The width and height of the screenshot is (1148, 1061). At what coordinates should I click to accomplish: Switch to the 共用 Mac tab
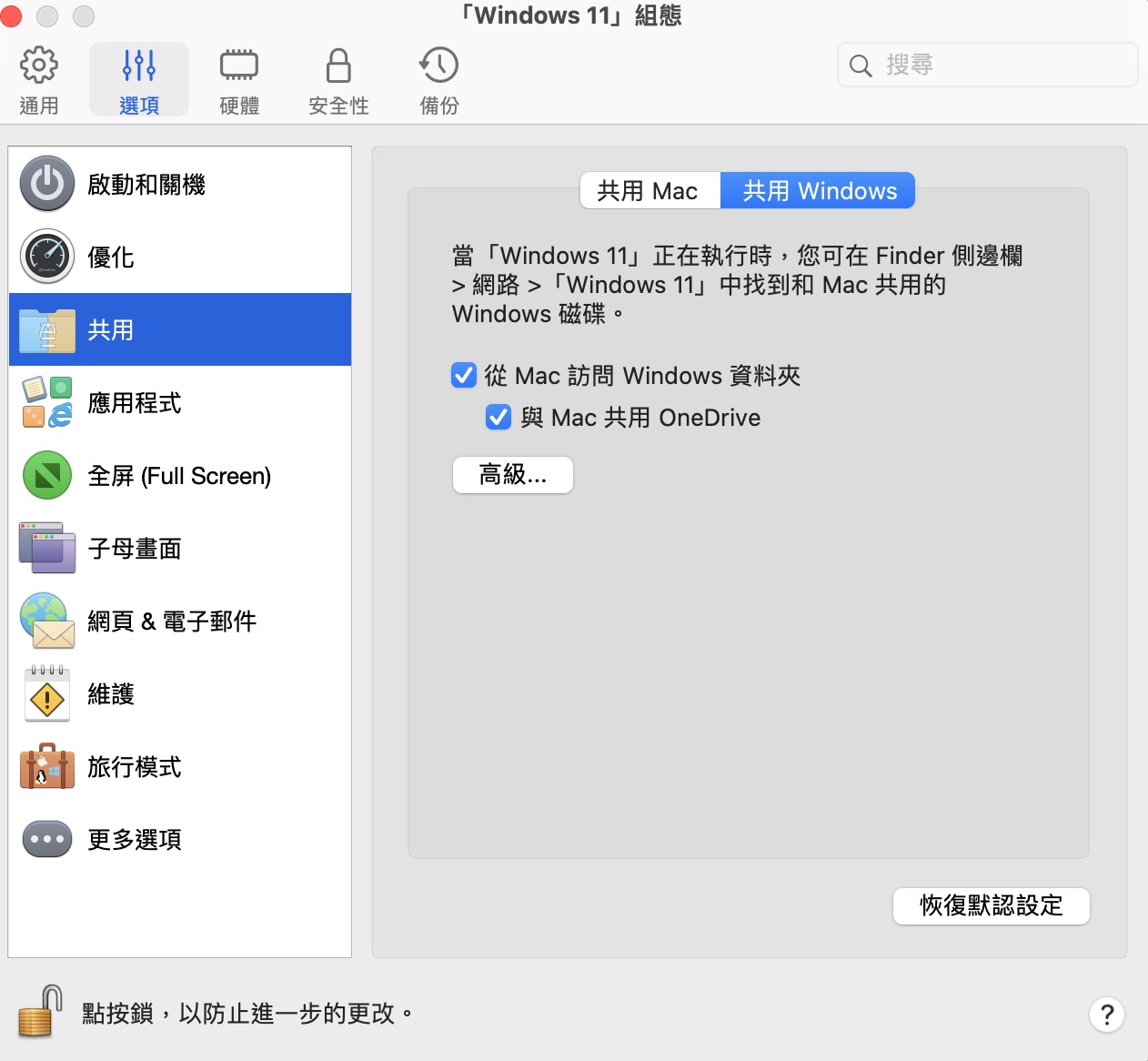click(x=650, y=190)
